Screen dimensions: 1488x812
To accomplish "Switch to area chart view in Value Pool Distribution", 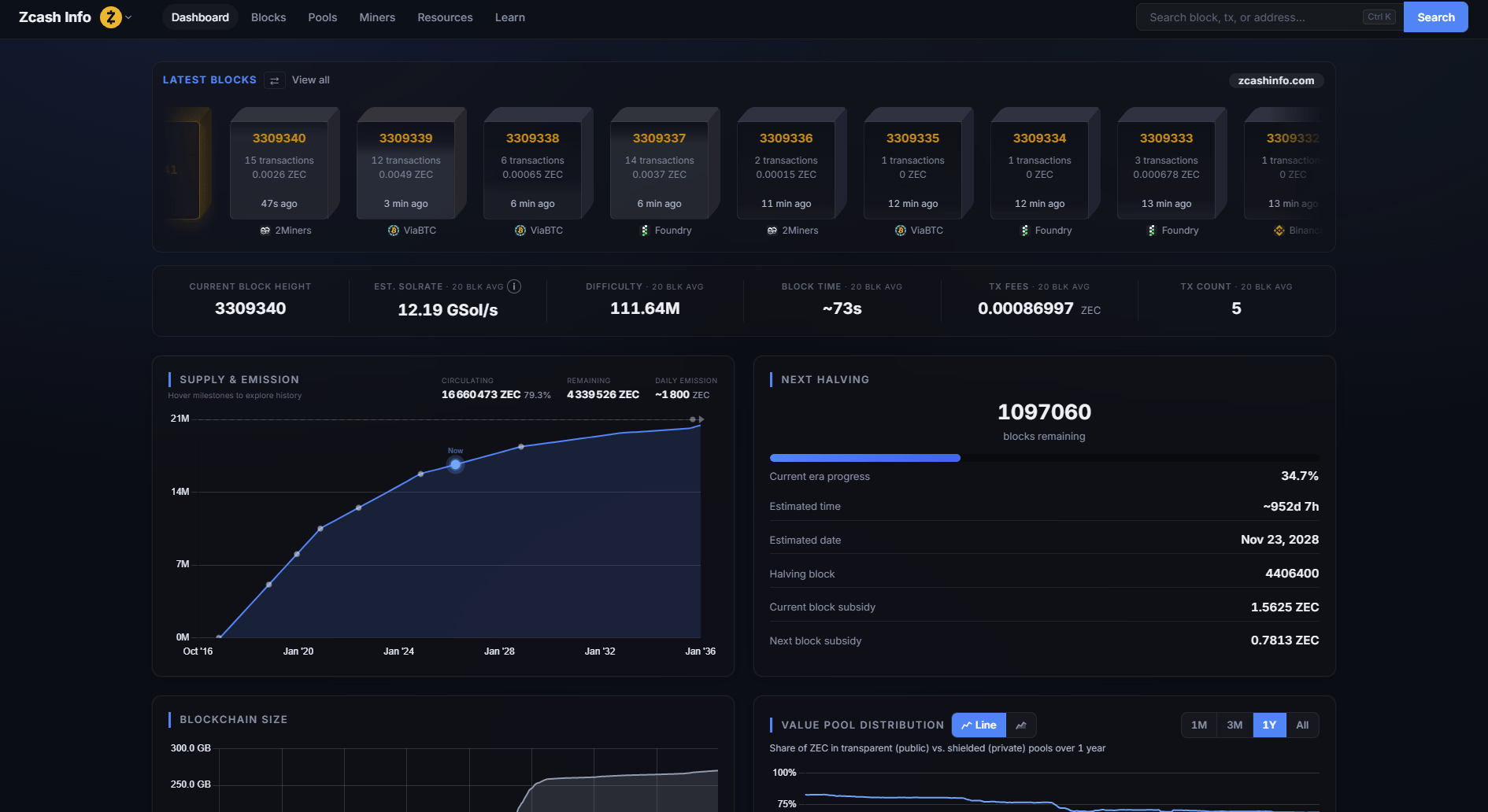I will (x=1021, y=725).
